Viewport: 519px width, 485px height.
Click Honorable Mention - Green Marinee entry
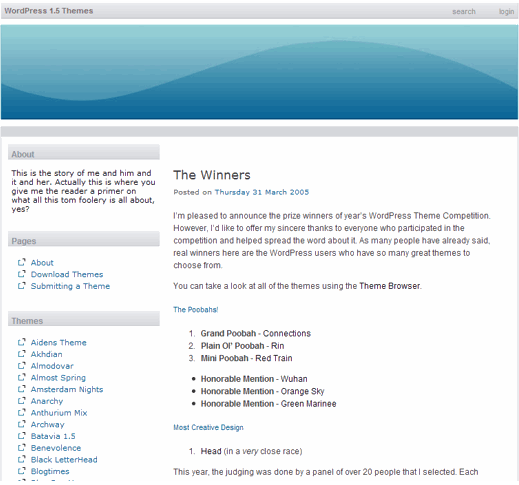268,404
